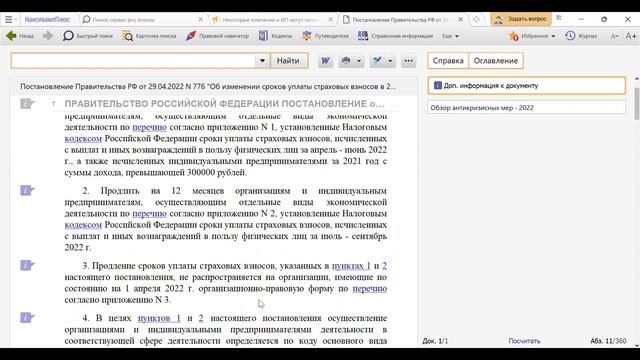Screen dimensions: 640x360
Task: Open кодексом link in paragraph 2
Action: tap(83, 225)
